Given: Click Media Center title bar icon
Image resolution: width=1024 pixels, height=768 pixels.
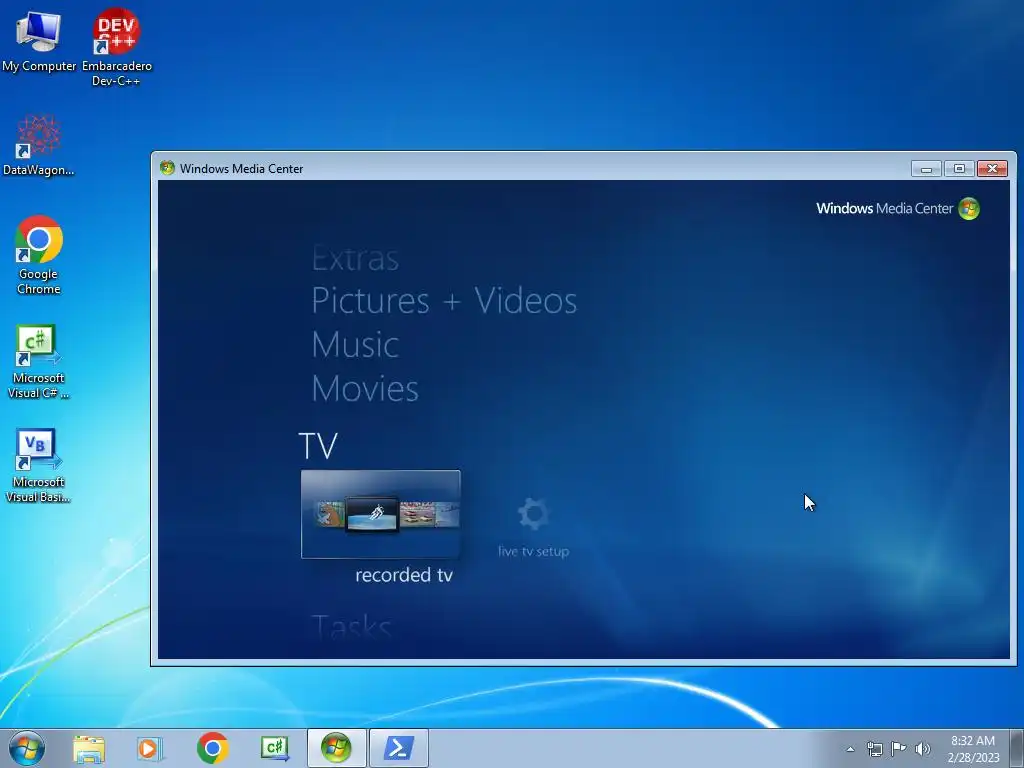Looking at the screenshot, I should click(x=167, y=168).
